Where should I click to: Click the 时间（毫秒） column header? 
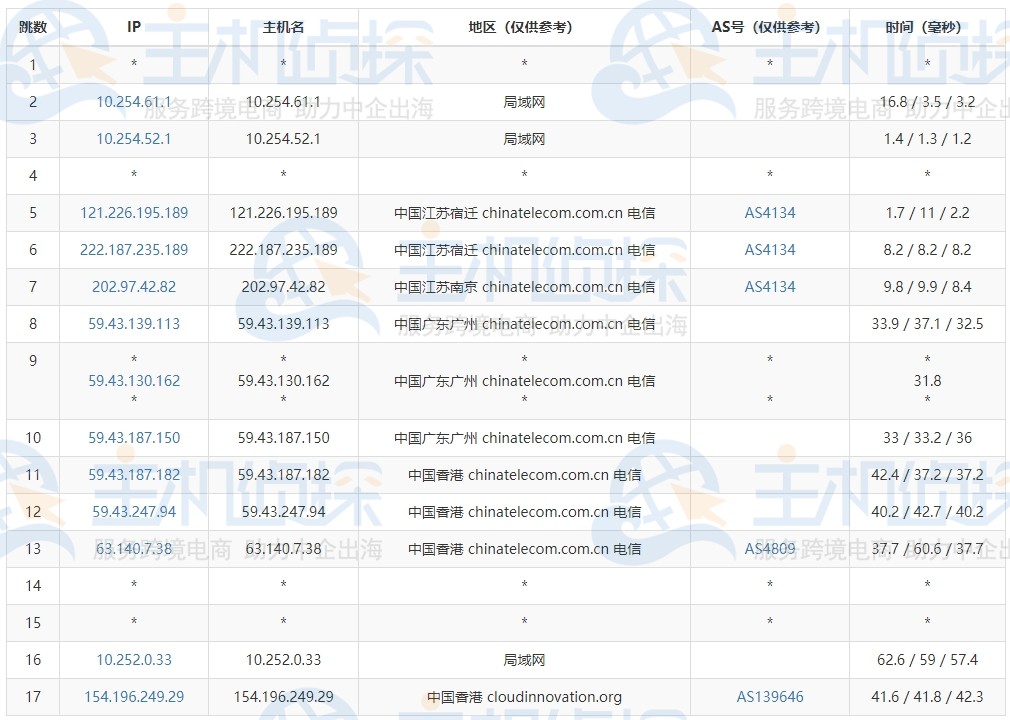[927, 28]
